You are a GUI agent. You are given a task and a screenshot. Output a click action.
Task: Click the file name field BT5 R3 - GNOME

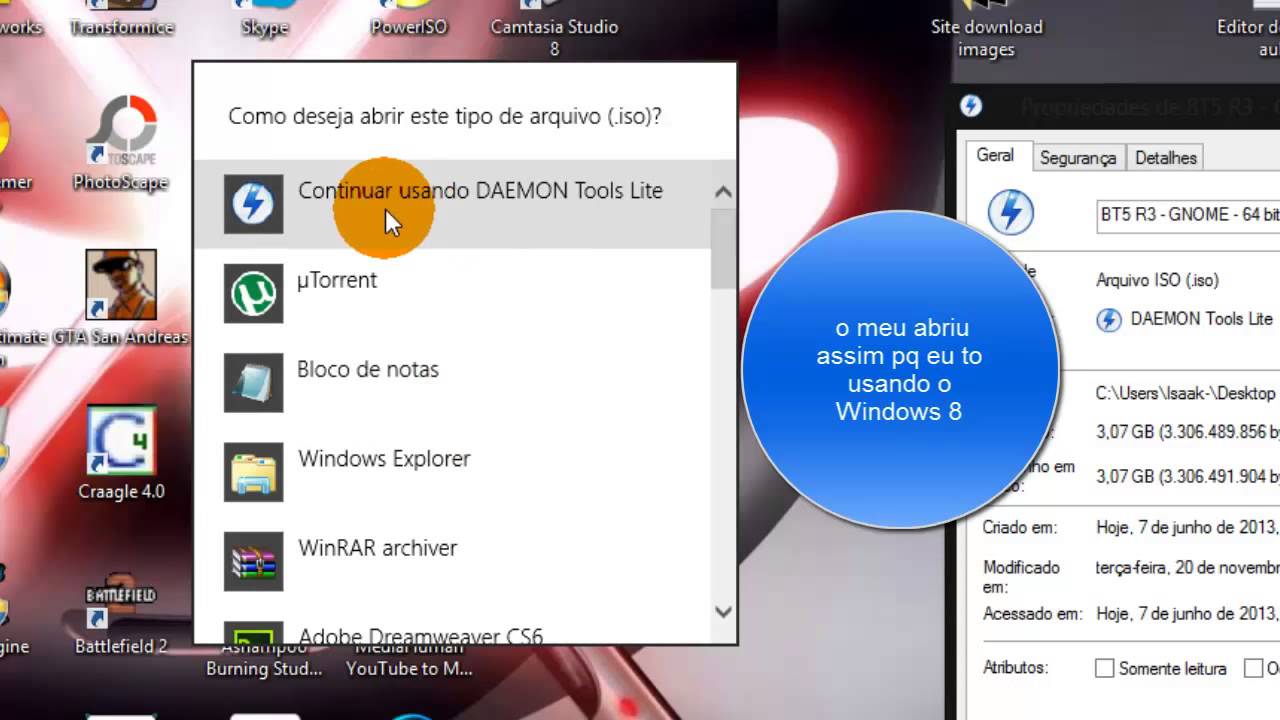(1189, 215)
